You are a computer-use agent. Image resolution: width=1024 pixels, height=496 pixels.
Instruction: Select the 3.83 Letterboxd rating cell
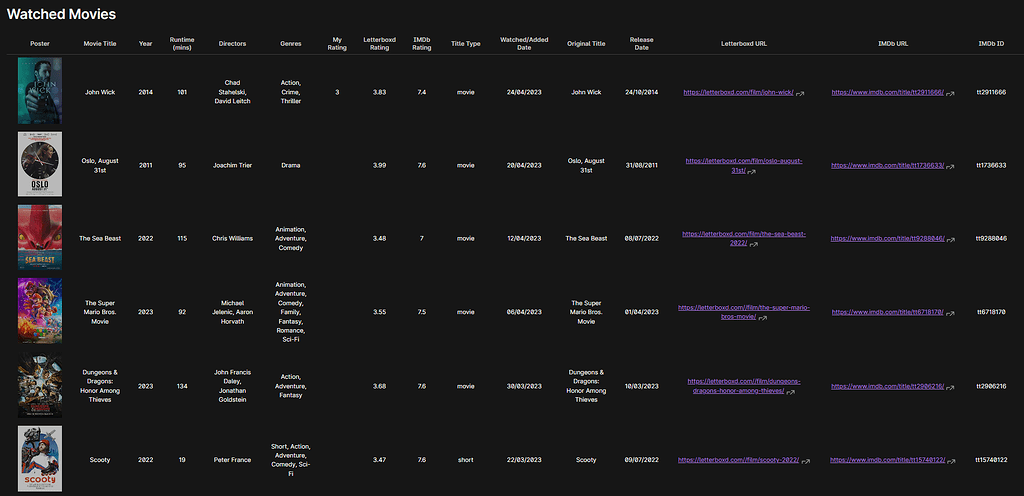coord(379,93)
